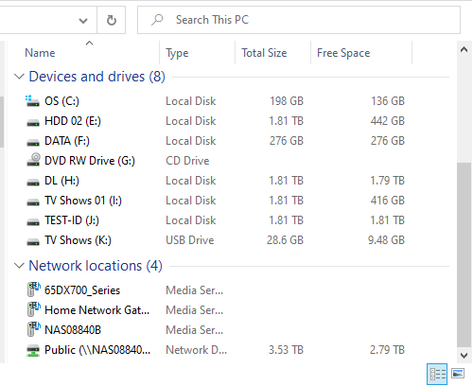Click the Home Network Gateway media server icon
This screenshot has height=386, width=473.
coord(34,309)
